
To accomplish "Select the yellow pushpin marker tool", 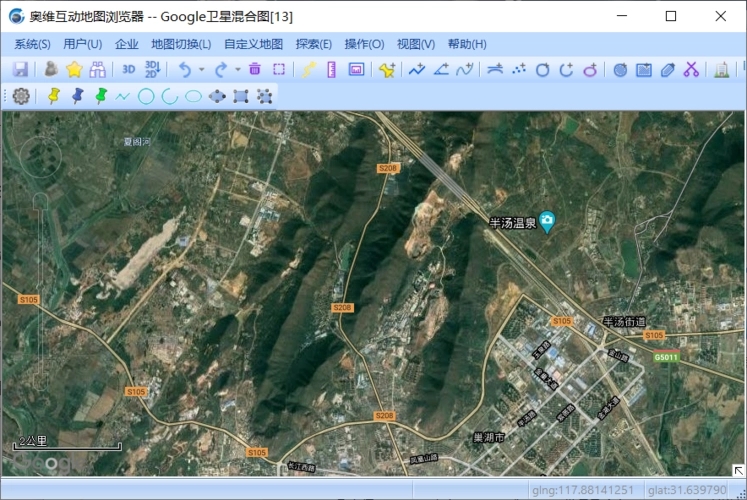I will (54, 96).
